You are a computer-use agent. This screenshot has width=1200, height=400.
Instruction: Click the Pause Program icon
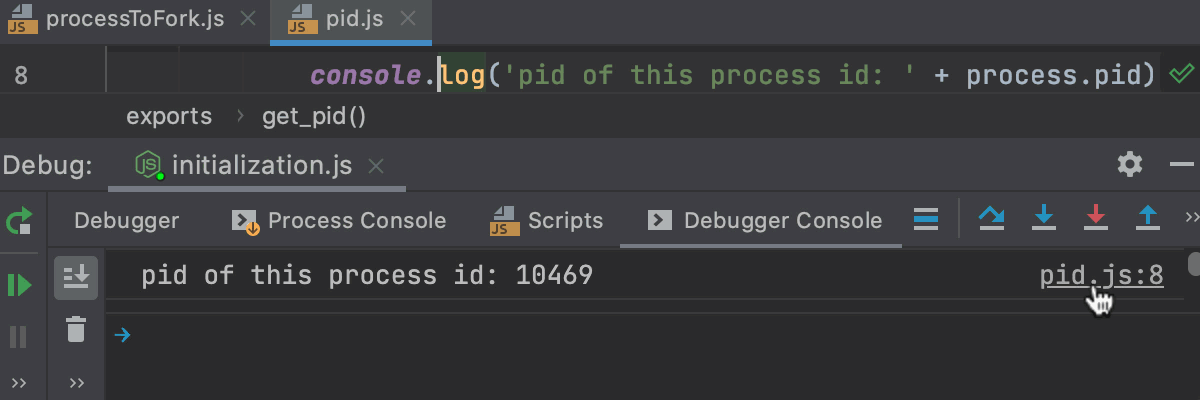pyautogui.click(x=19, y=336)
